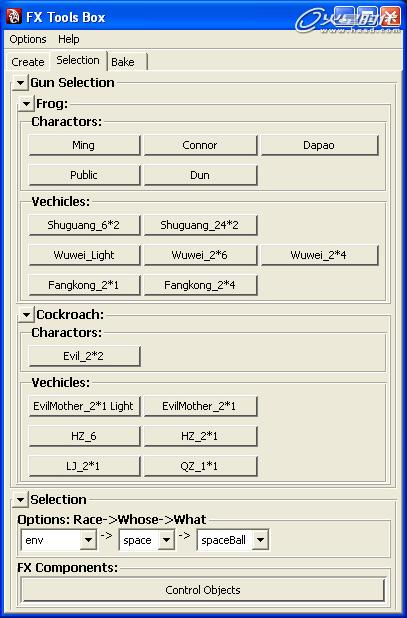Click the Dapao button

[x=319, y=145]
